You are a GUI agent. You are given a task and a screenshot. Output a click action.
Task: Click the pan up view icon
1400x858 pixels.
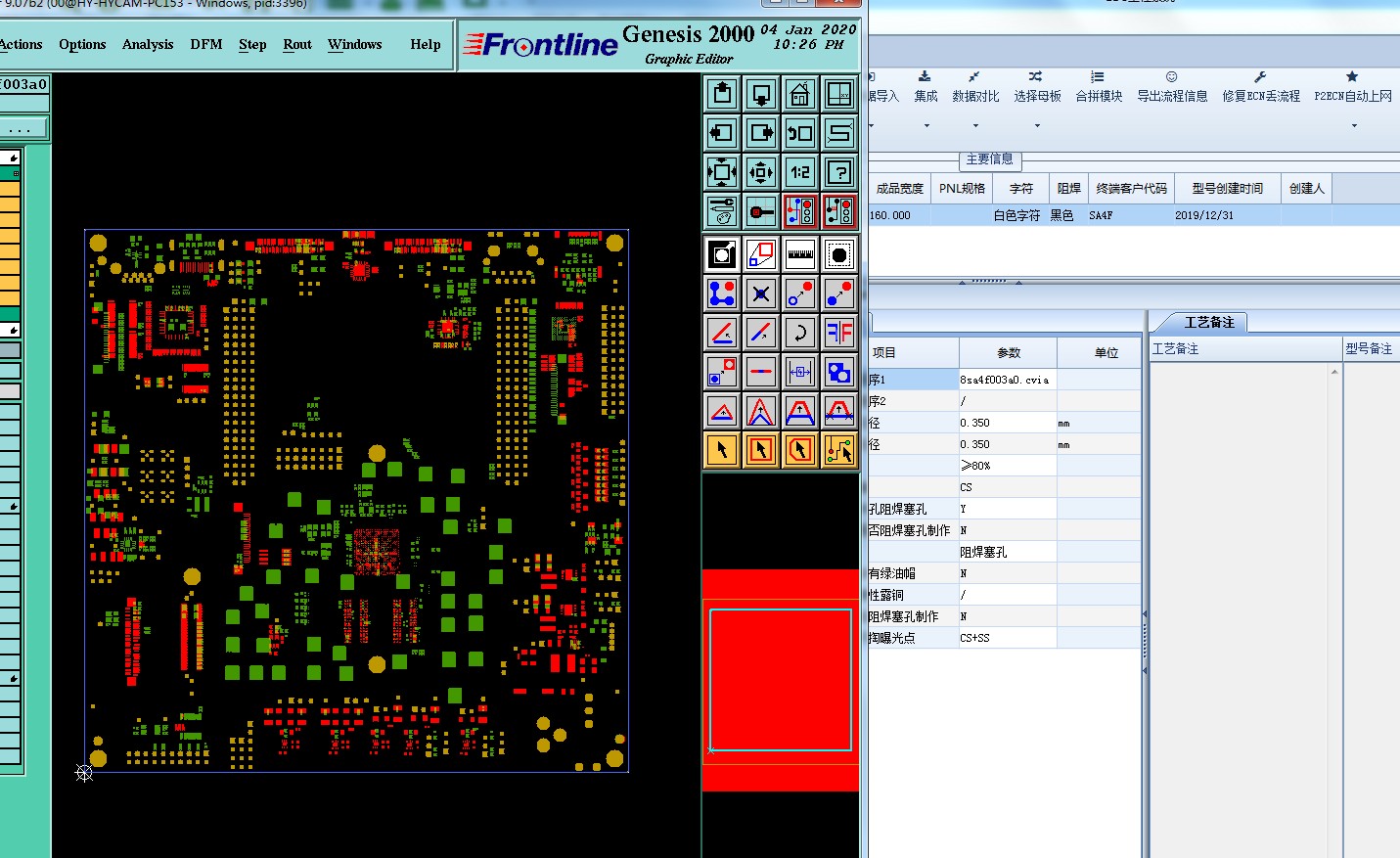click(x=722, y=94)
